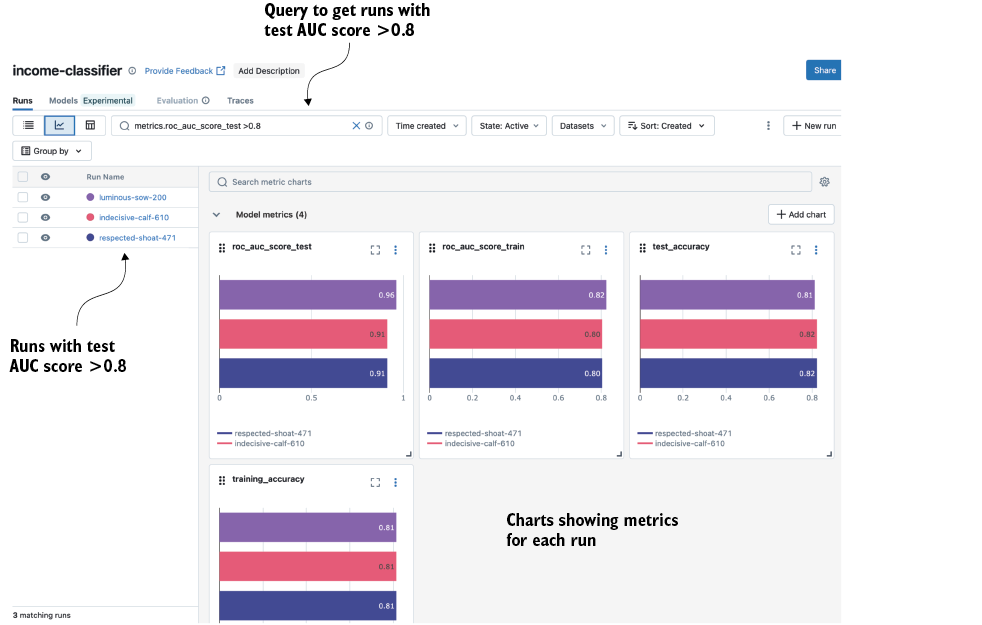This screenshot has height=625, width=982.
Task: Switch to table comparison view icon
Action: pyautogui.click(x=90, y=125)
